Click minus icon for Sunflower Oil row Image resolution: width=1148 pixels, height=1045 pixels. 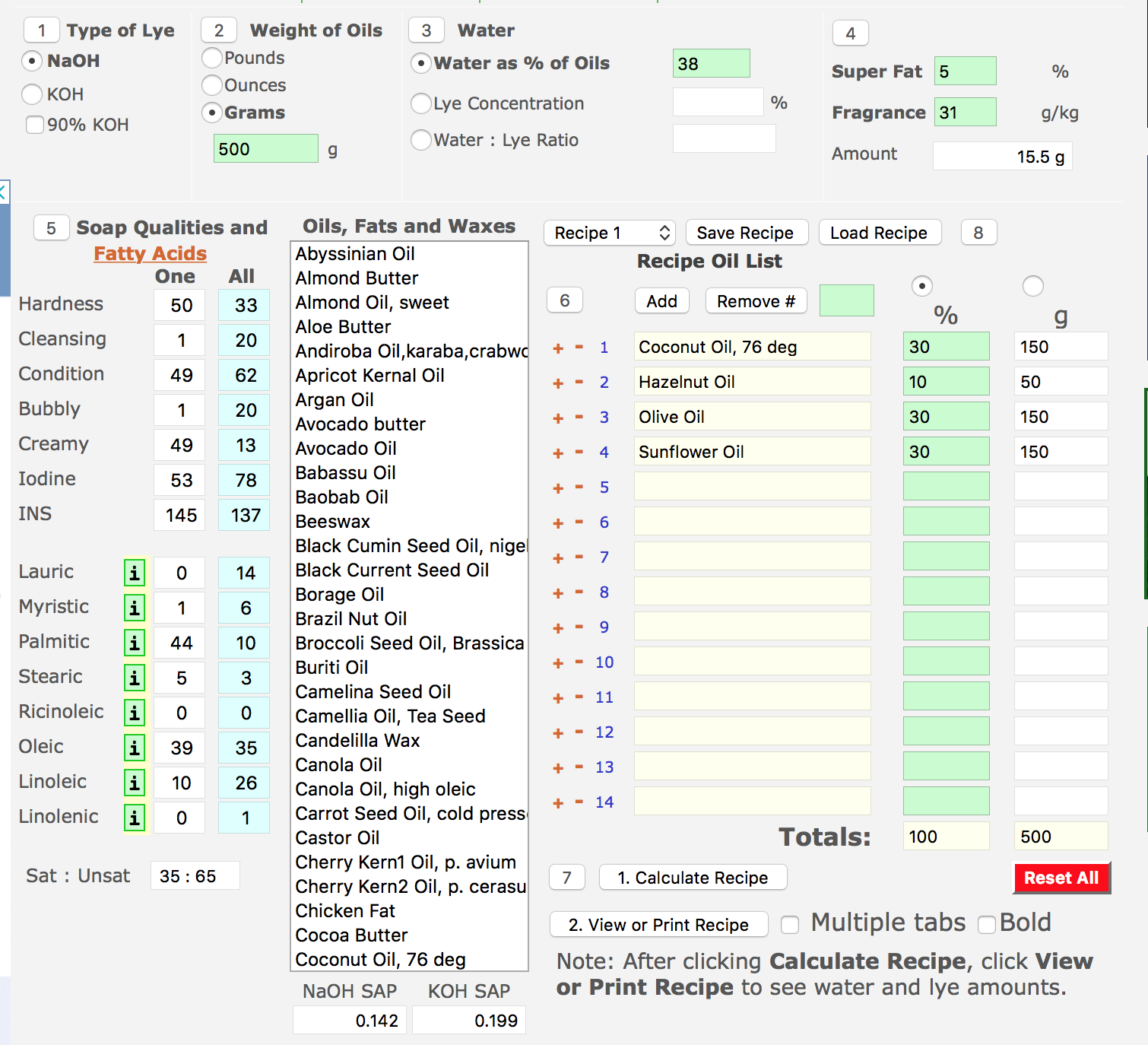tap(579, 452)
